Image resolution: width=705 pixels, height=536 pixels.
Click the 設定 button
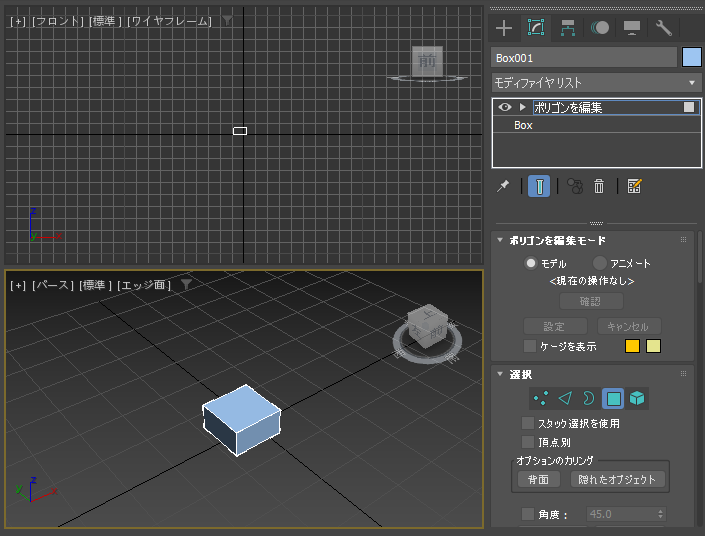point(555,326)
